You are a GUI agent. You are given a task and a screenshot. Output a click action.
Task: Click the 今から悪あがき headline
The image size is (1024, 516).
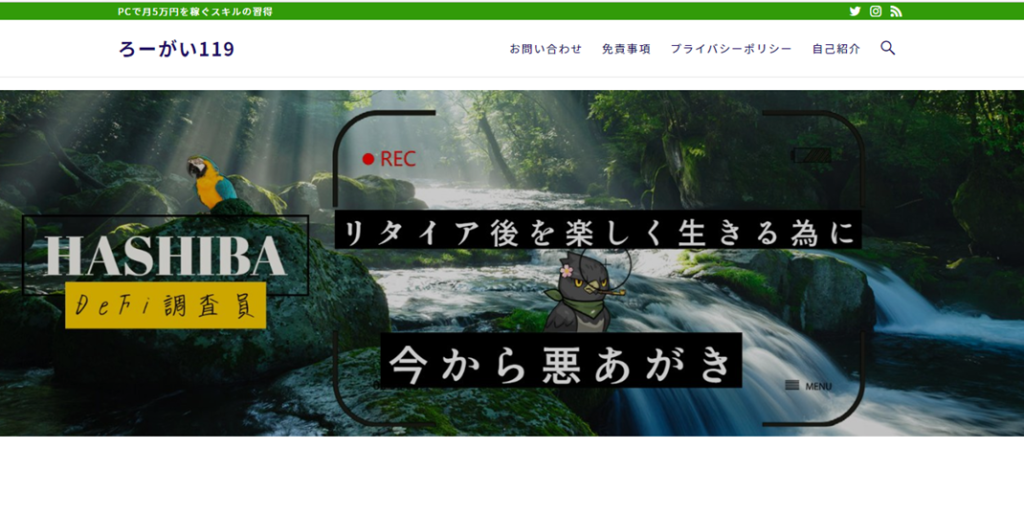[561, 361]
